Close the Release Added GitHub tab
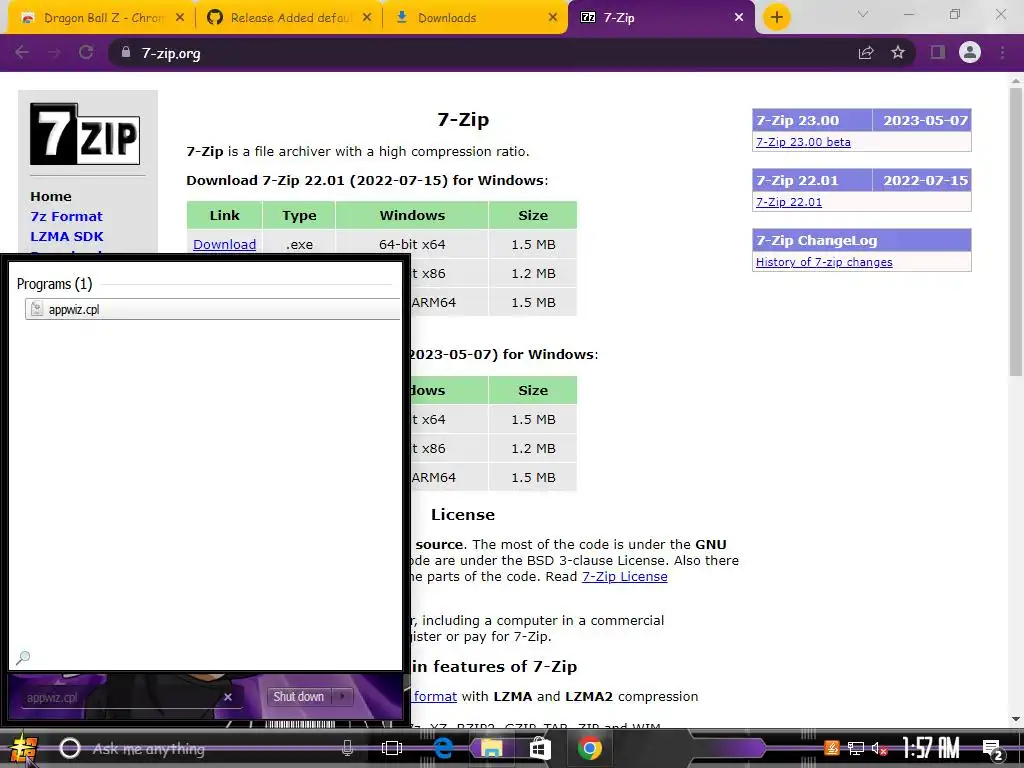The width and height of the screenshot is (1024, 768). pos(367,18)
